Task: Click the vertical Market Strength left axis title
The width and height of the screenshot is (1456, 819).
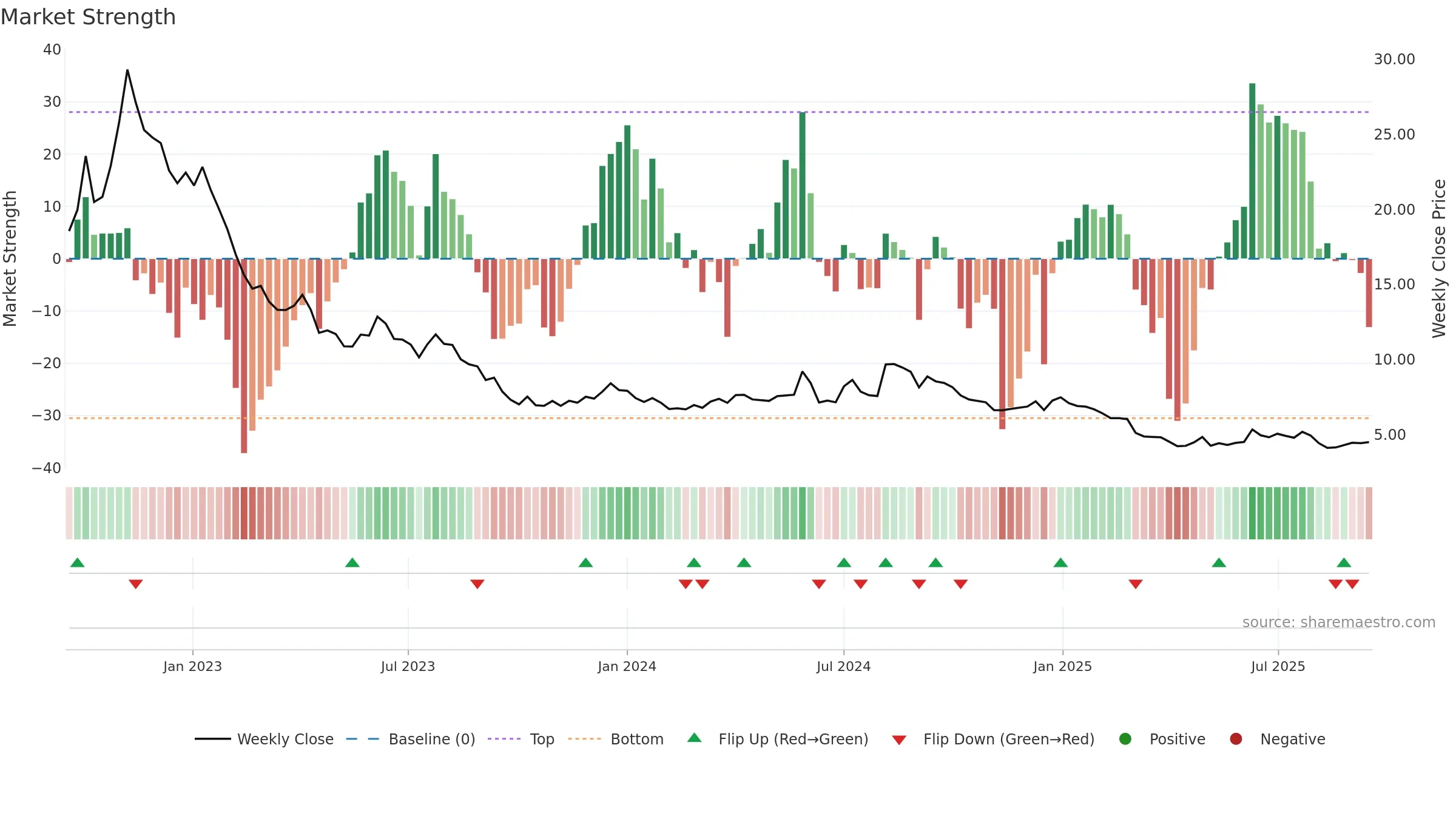Action: 10,258
